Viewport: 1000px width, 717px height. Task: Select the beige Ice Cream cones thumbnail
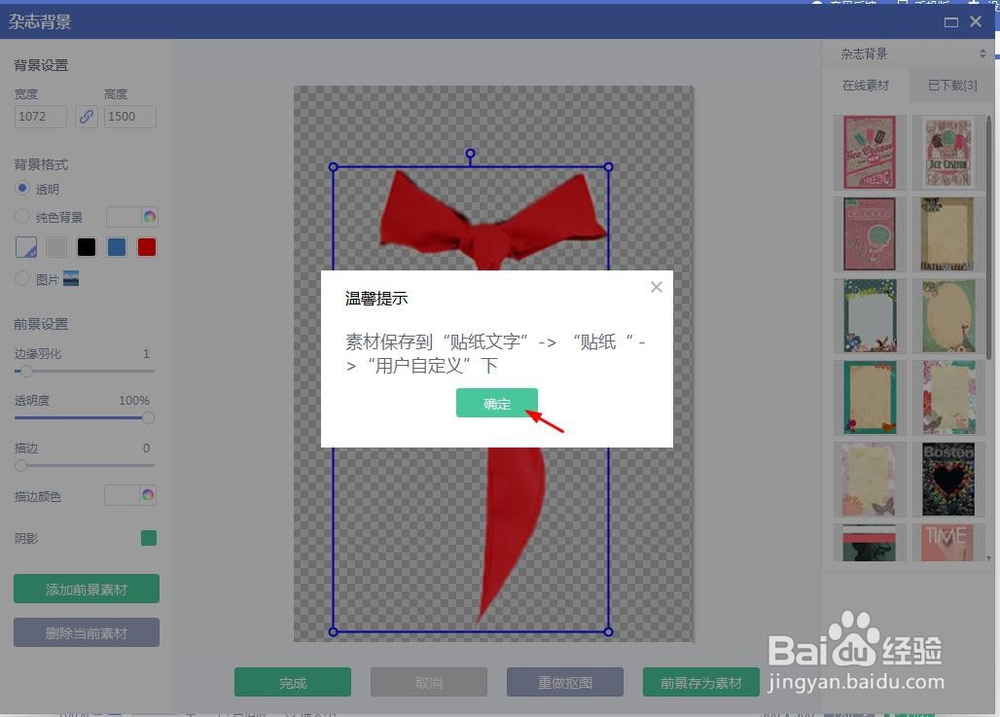click(x=948, y=152)
